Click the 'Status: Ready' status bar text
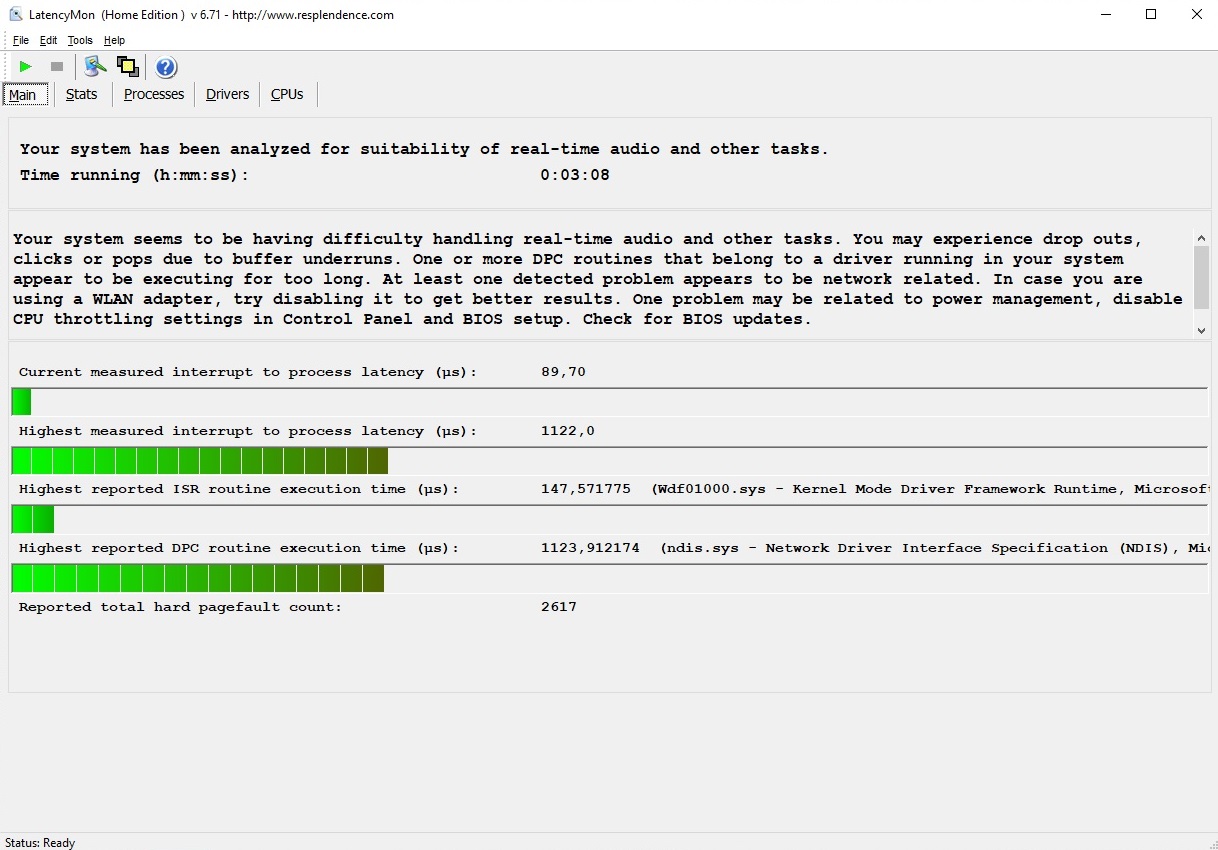This screenshot has width=1218, height=850. [x=40, y=843]
